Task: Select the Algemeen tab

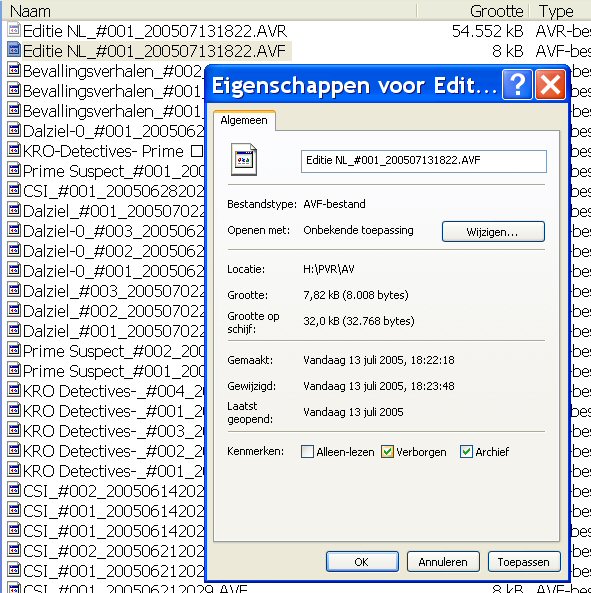Action: (244, 120)
